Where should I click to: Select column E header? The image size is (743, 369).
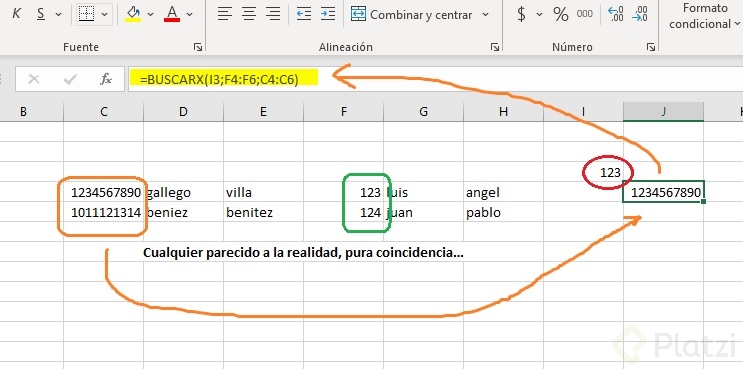click(x=263, y=112)
